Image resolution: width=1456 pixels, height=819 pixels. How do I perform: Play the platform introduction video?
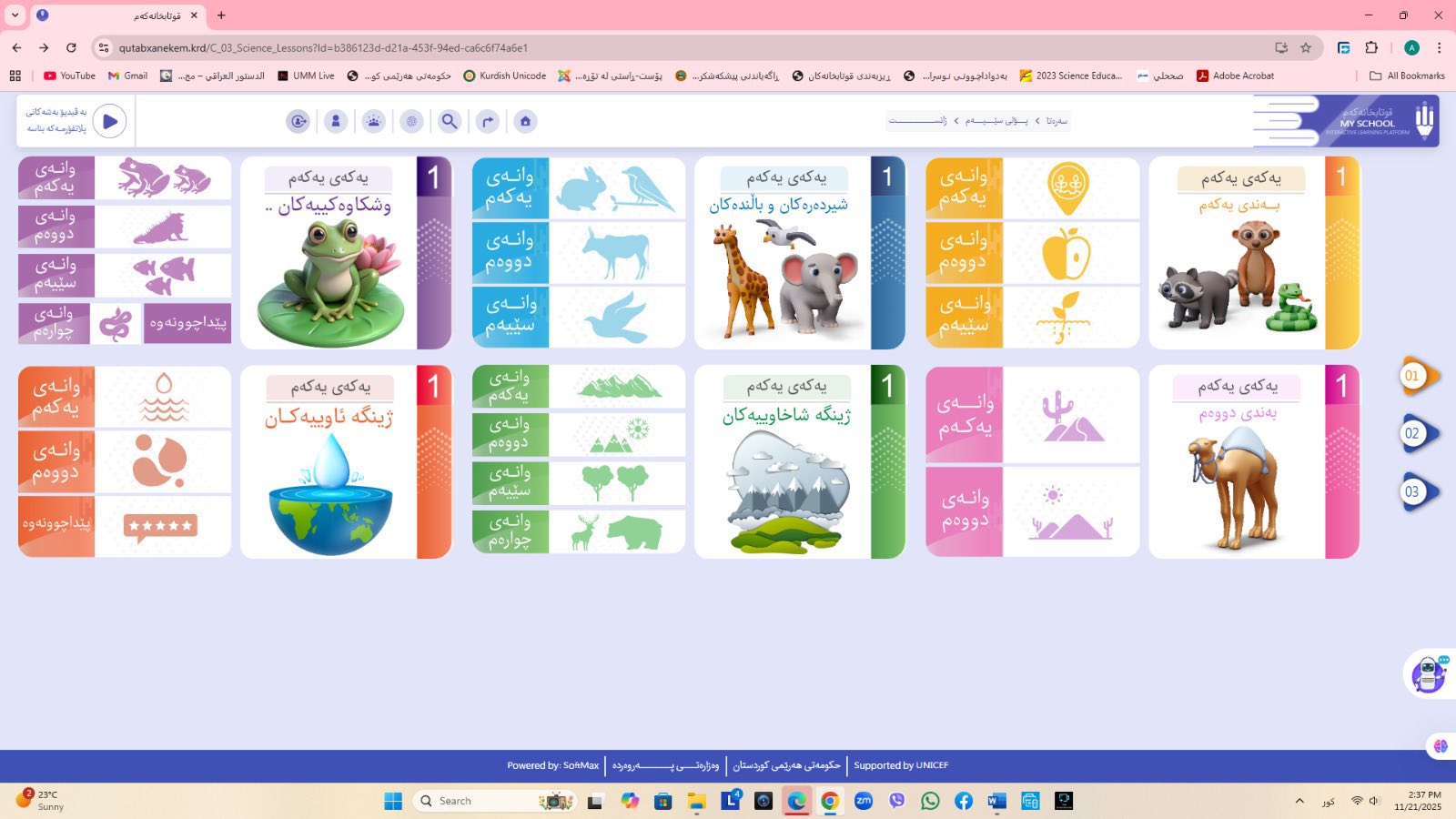(x=110, y=121)
